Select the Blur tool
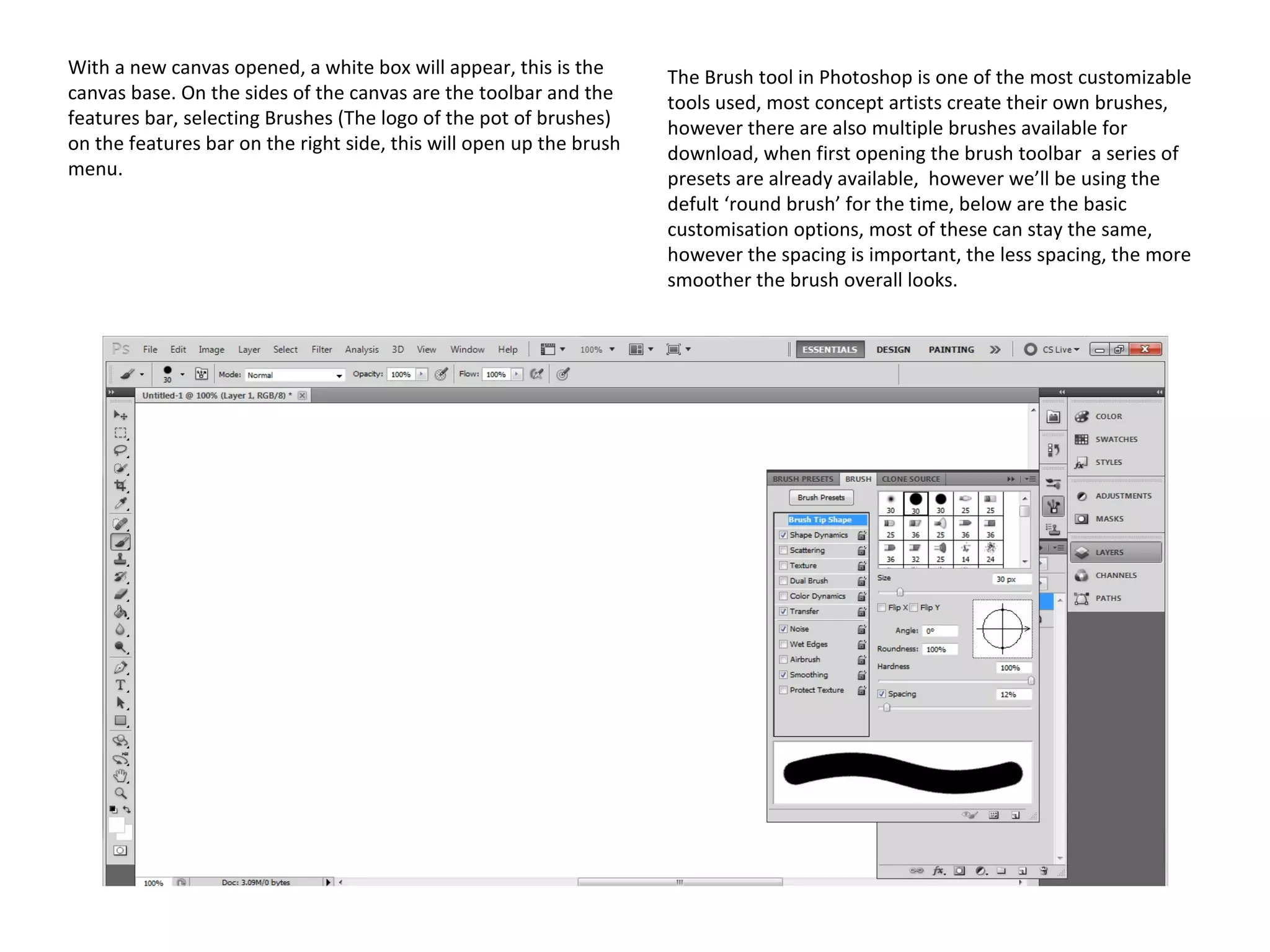The height and width of the screenshot is (952, 1270). 120,630
